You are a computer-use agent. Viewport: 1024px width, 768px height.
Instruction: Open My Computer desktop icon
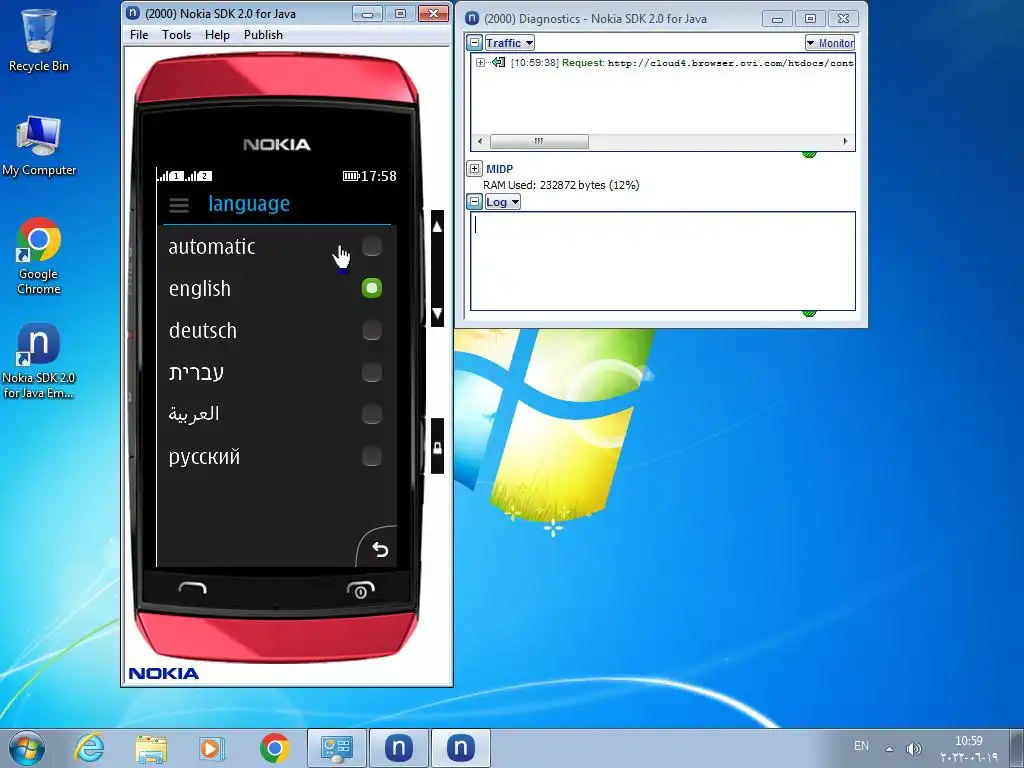point(39,146)
